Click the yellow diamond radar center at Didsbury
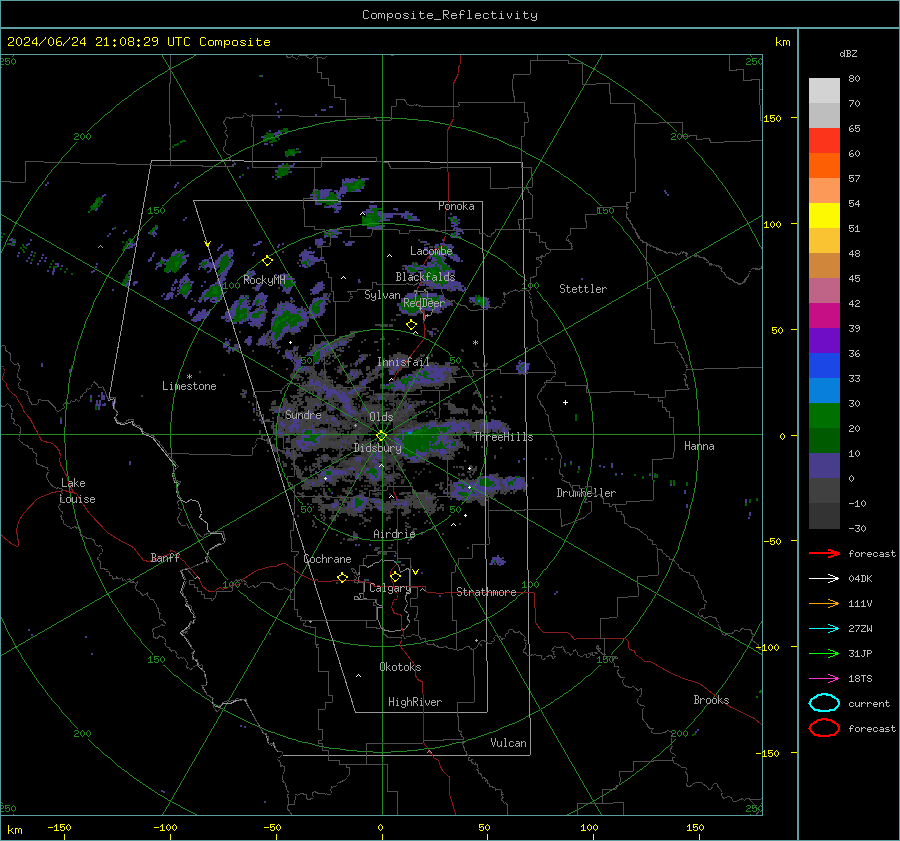Screen dimensions: 900x841 pos(381,436)
